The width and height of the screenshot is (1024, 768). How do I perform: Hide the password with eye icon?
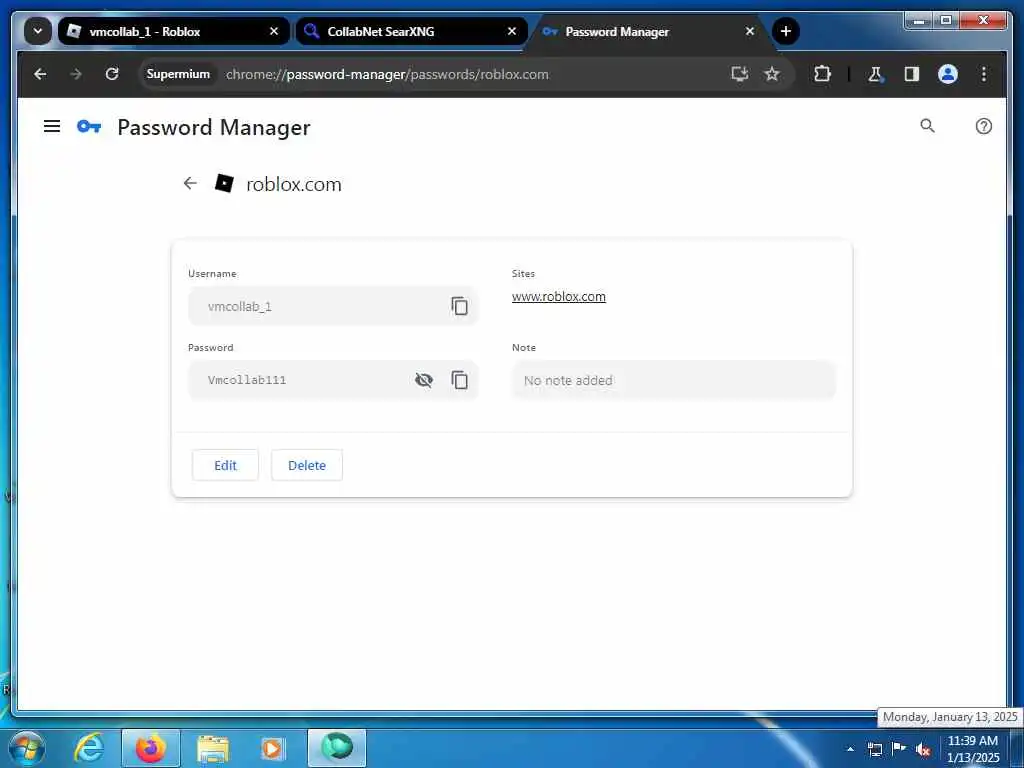tap(424, 379)
